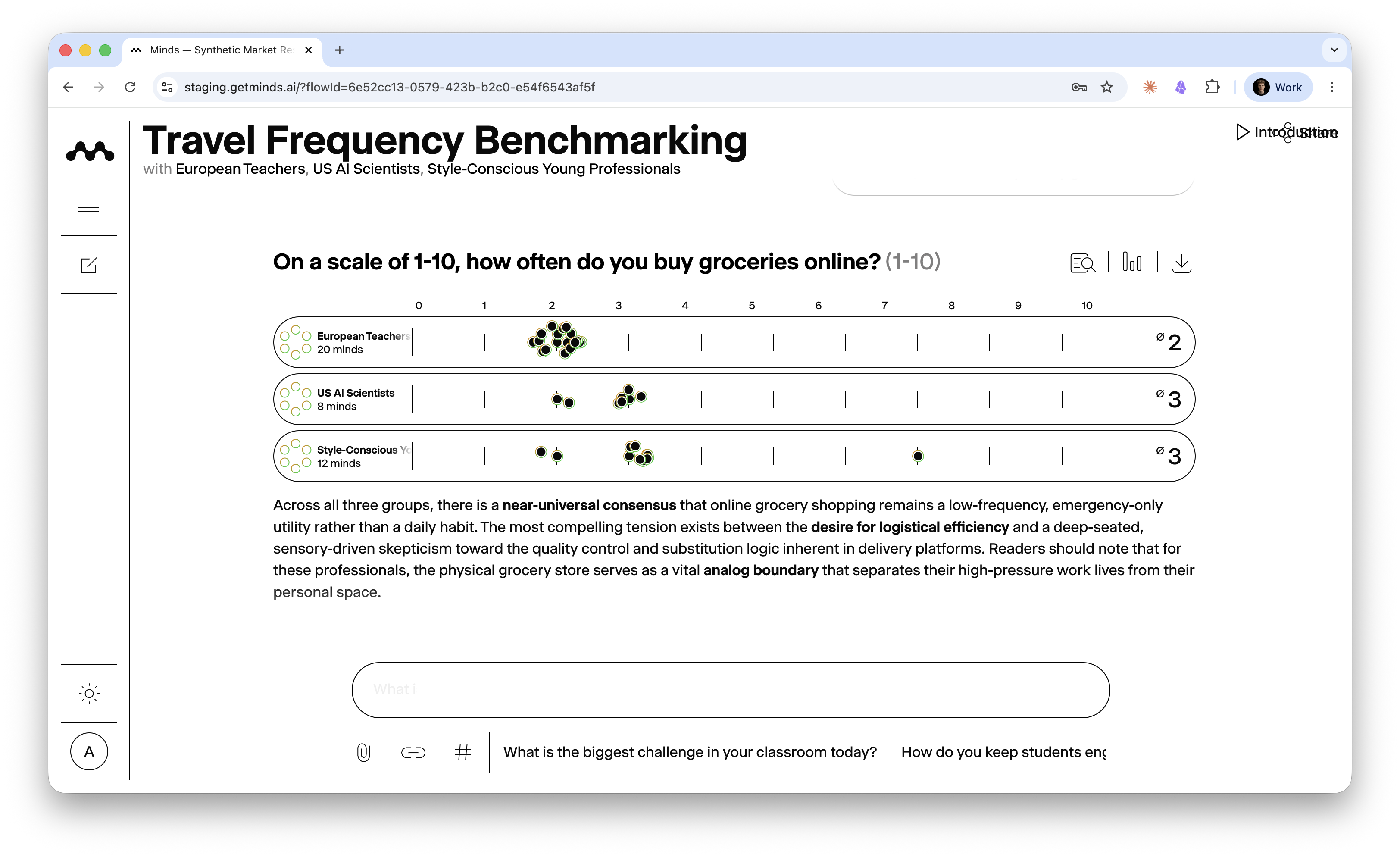This screenshot has height=857, width=1400.
Task: Toggle the light/dark theme sun icon
Action: (x=89, y=693)
